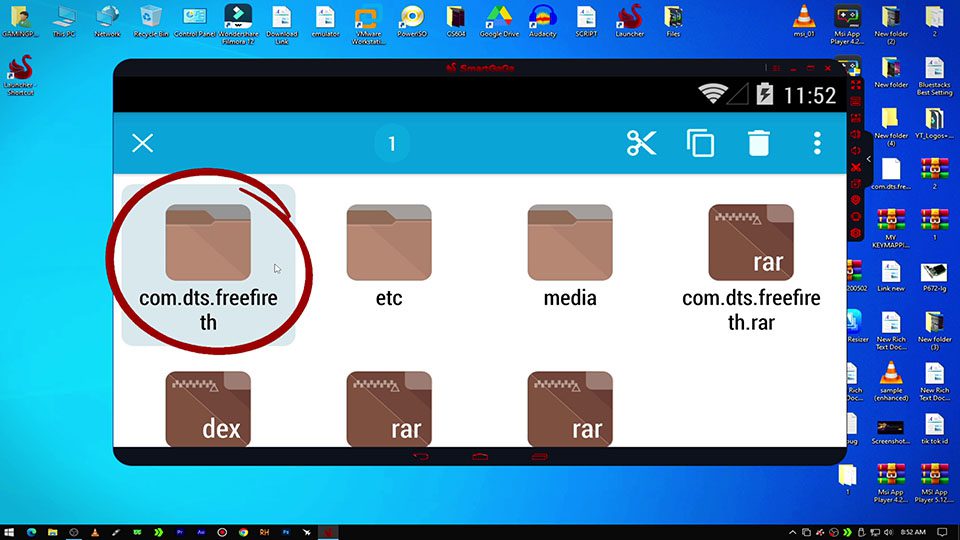Open Recycle Bin on desktop

(x=151, y=21)
